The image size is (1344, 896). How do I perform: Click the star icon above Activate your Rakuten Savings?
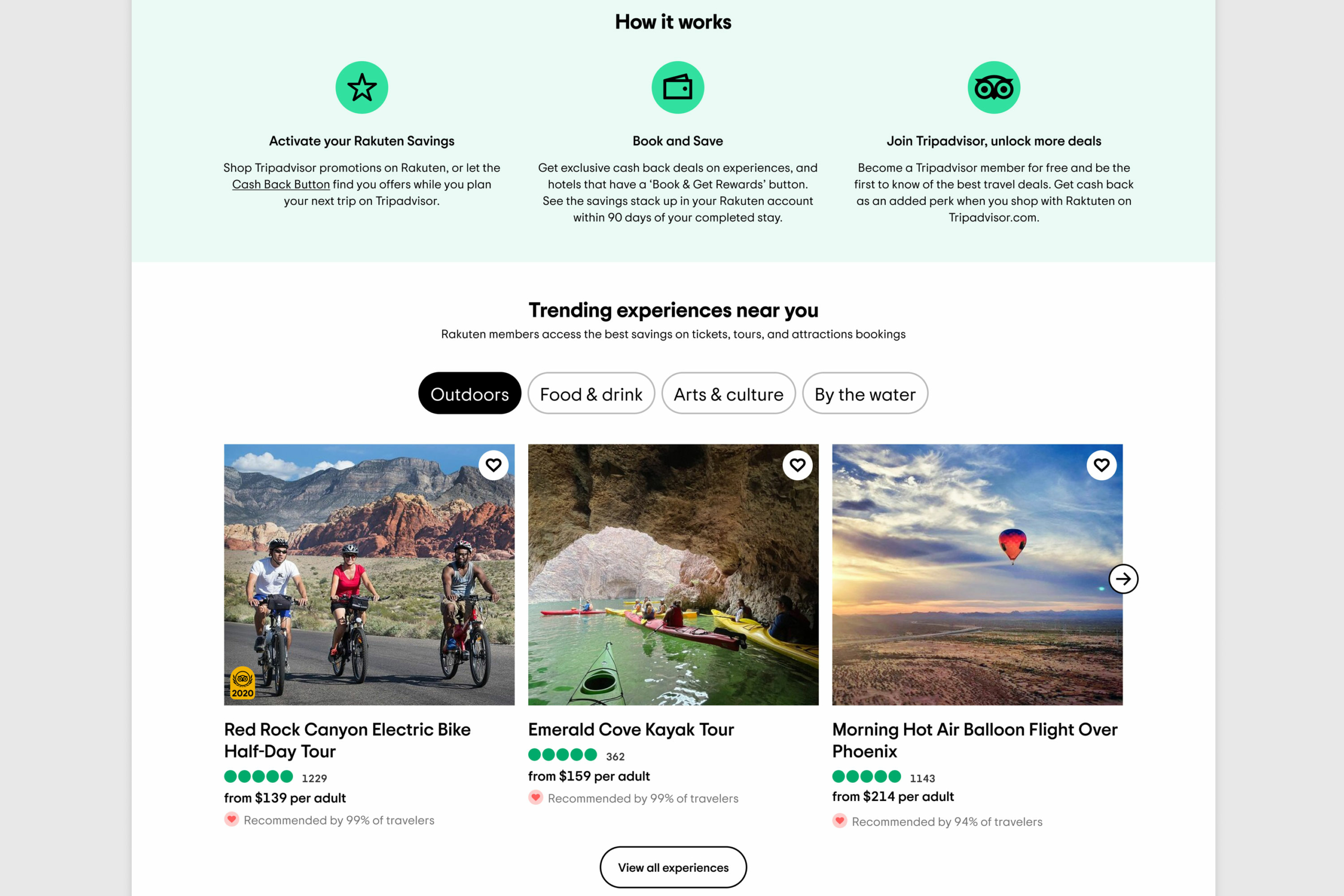point(362,88)
